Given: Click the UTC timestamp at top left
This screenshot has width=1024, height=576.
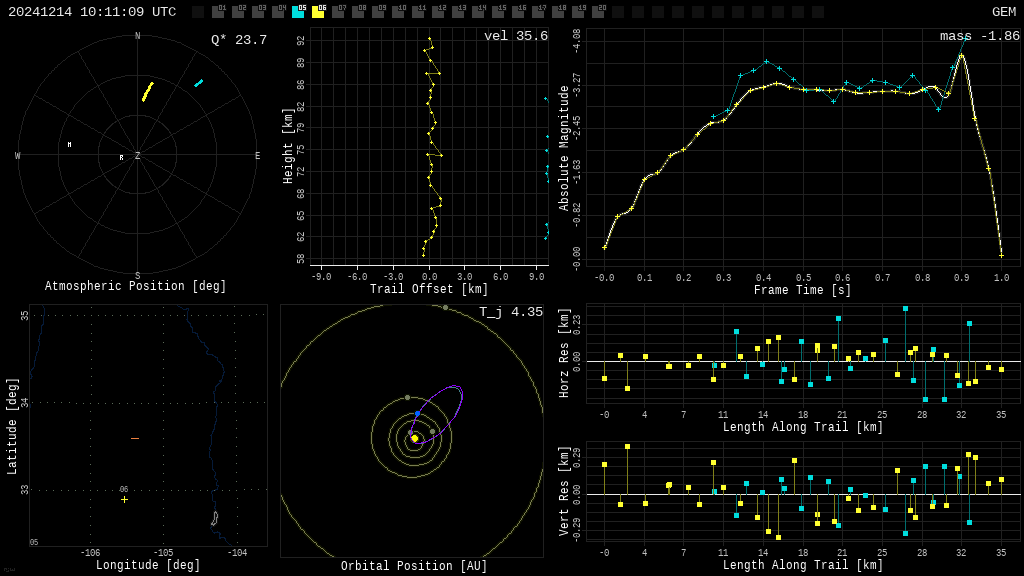Looking at the screenshot, I should (92, 12).
